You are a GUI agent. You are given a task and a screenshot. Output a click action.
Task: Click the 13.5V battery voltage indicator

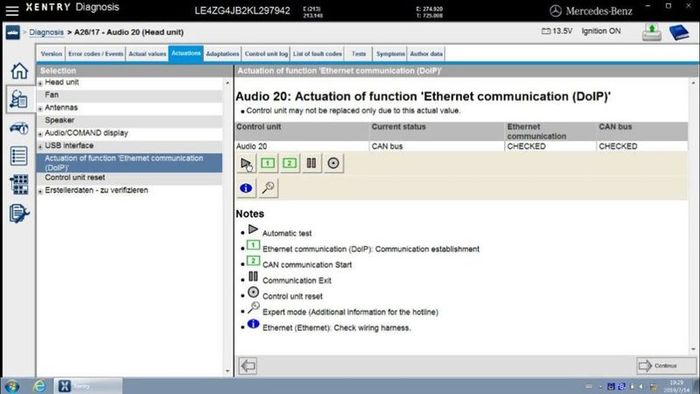click(557, 31)
